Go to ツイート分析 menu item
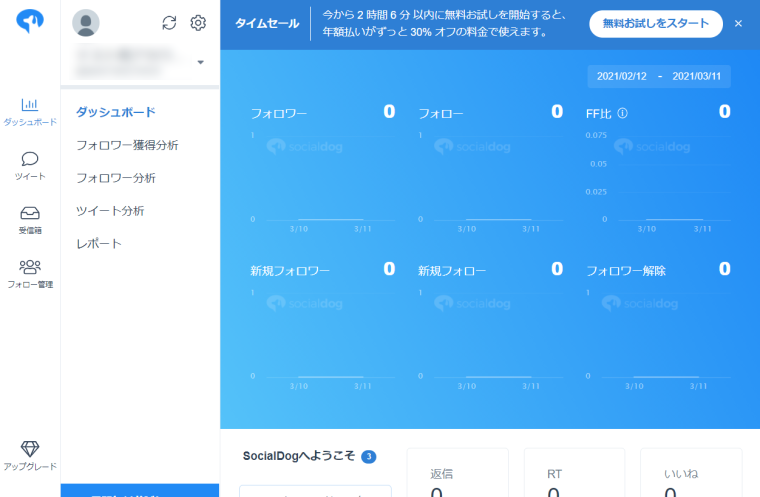 [110, 211]
